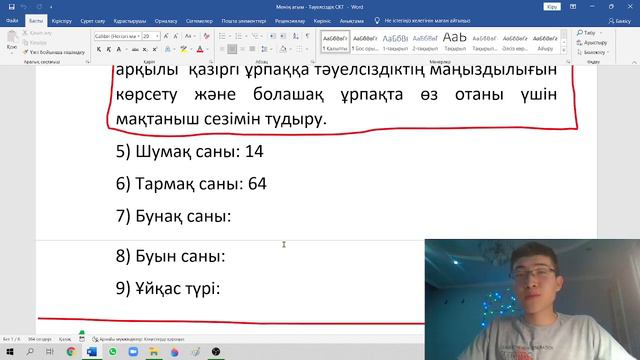Use the Format Painter brush
Viewport: 640px width, 360px height.
[x=53, y=52]
